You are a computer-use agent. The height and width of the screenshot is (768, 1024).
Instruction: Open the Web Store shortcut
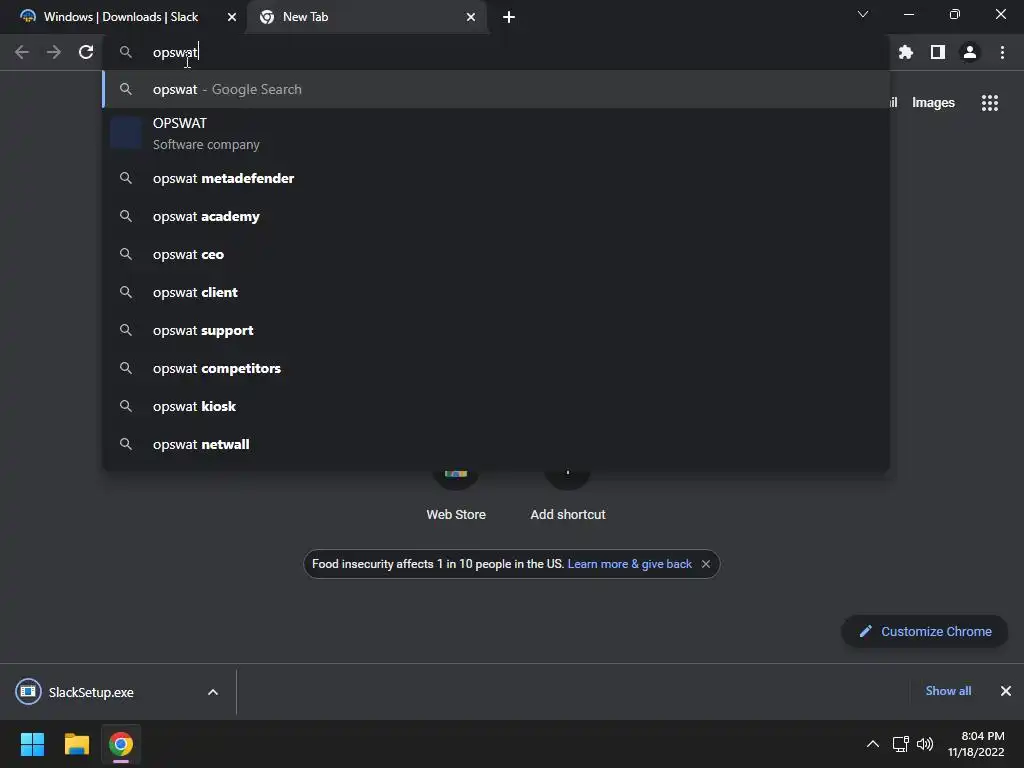pyautogui.click(x=456, y=496)
